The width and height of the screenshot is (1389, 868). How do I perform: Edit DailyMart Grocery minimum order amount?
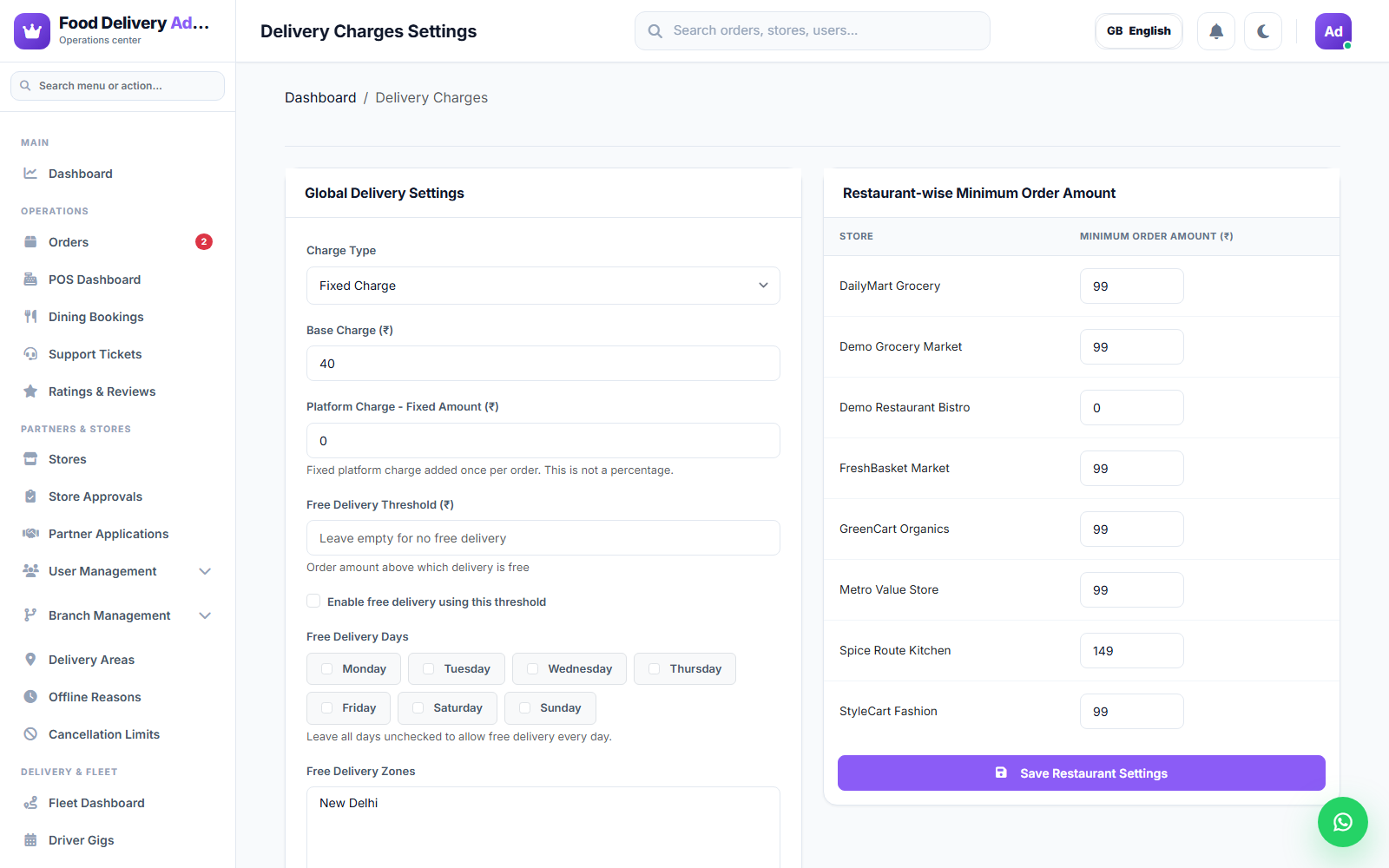coord(1132,286)
